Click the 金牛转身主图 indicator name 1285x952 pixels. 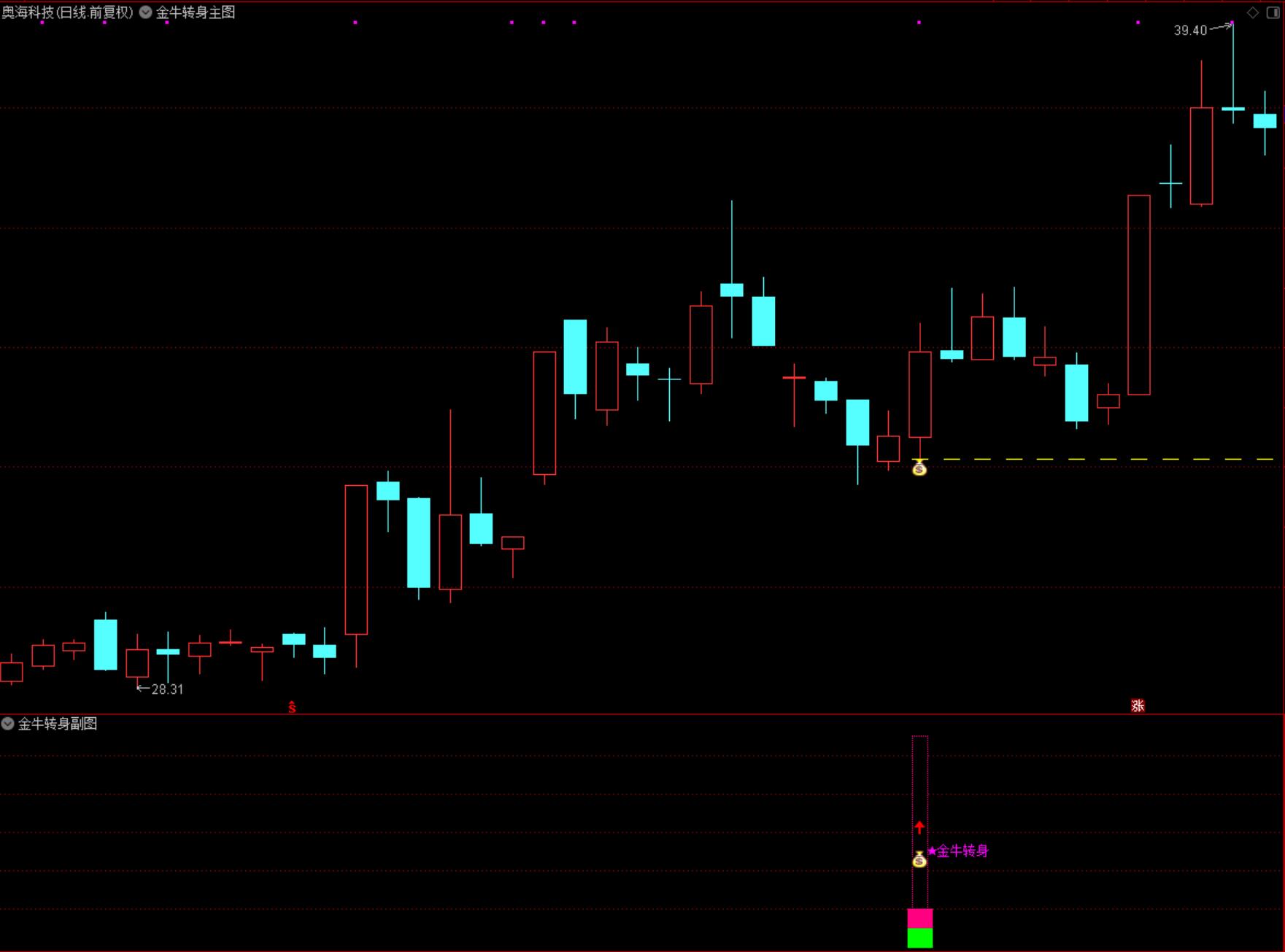196,12
